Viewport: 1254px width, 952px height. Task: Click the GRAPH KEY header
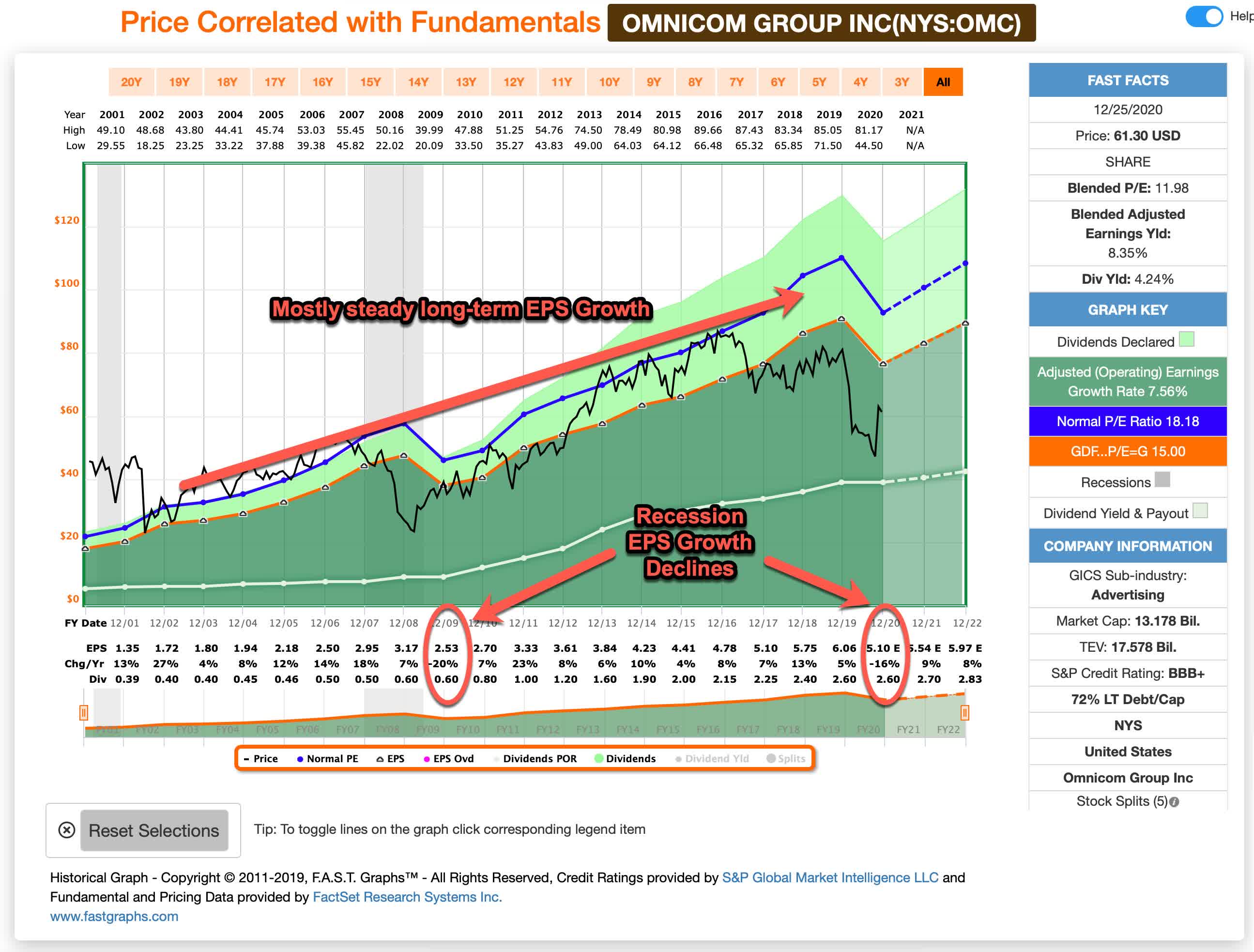[1128, 309]
